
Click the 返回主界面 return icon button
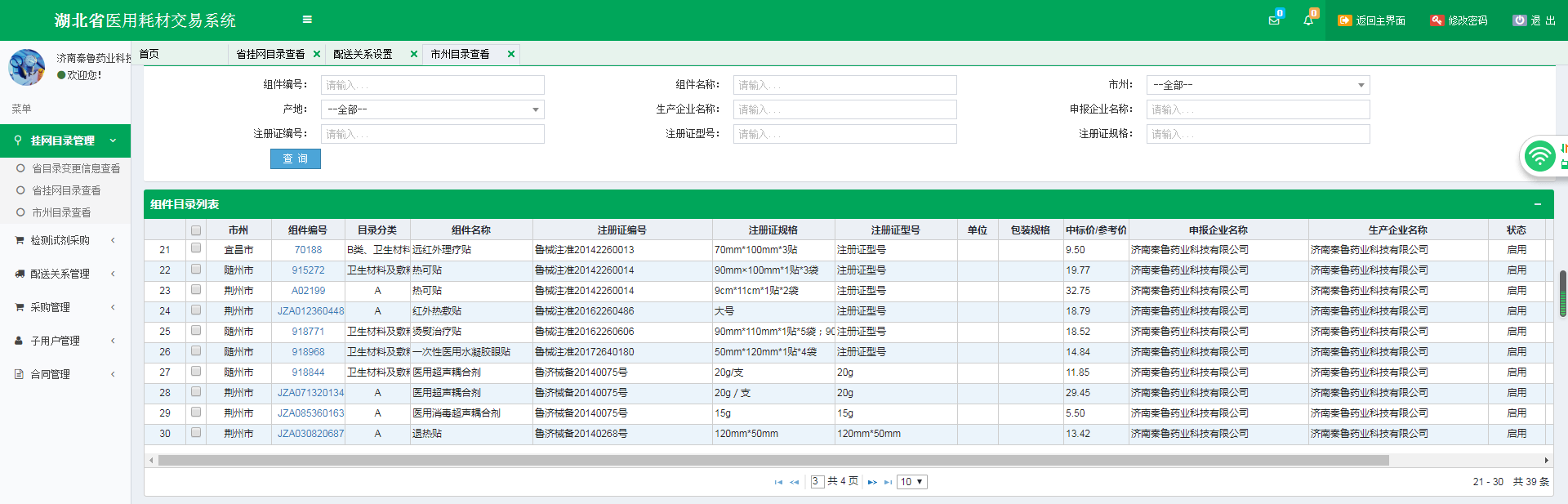[1372, 20]
